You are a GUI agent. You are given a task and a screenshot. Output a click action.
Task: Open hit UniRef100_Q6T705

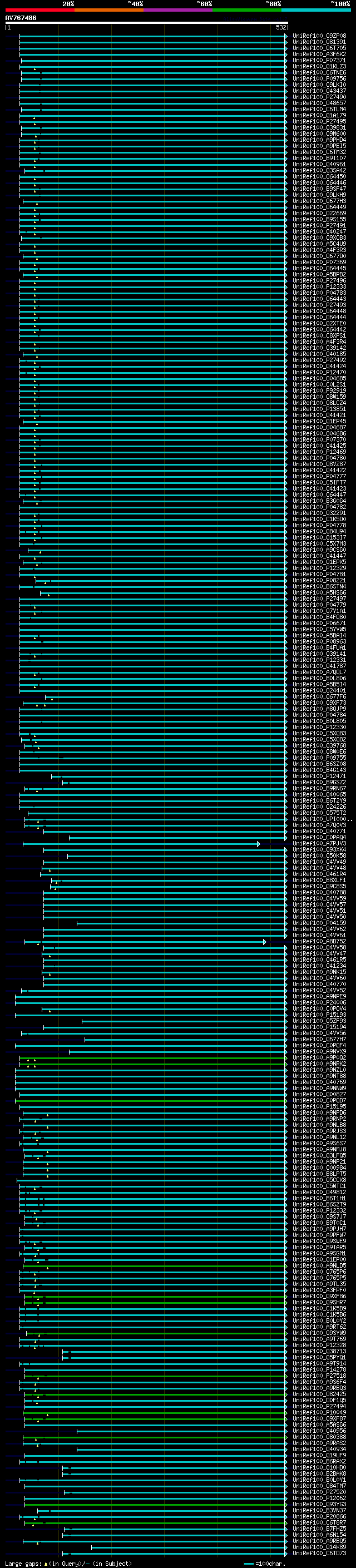point(319,48)
